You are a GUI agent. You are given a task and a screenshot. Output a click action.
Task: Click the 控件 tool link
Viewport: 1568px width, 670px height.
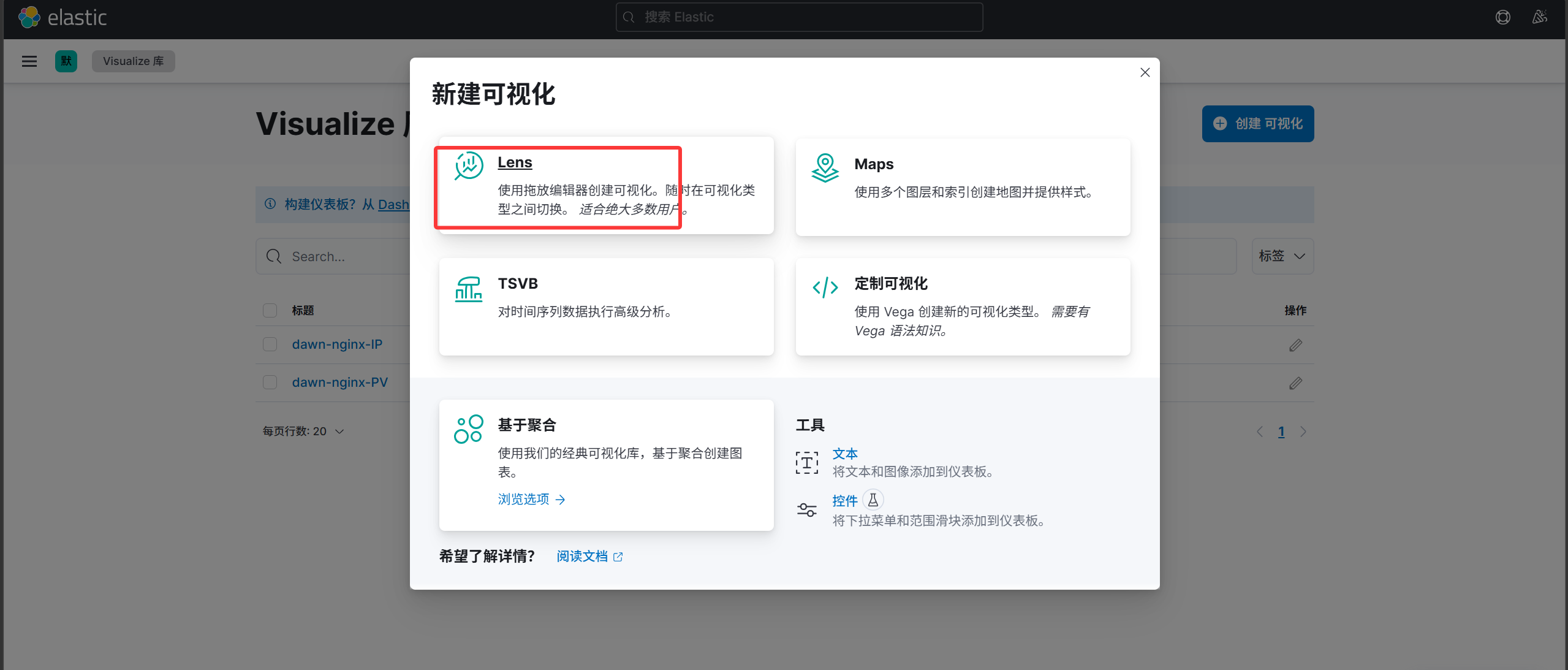844,501
